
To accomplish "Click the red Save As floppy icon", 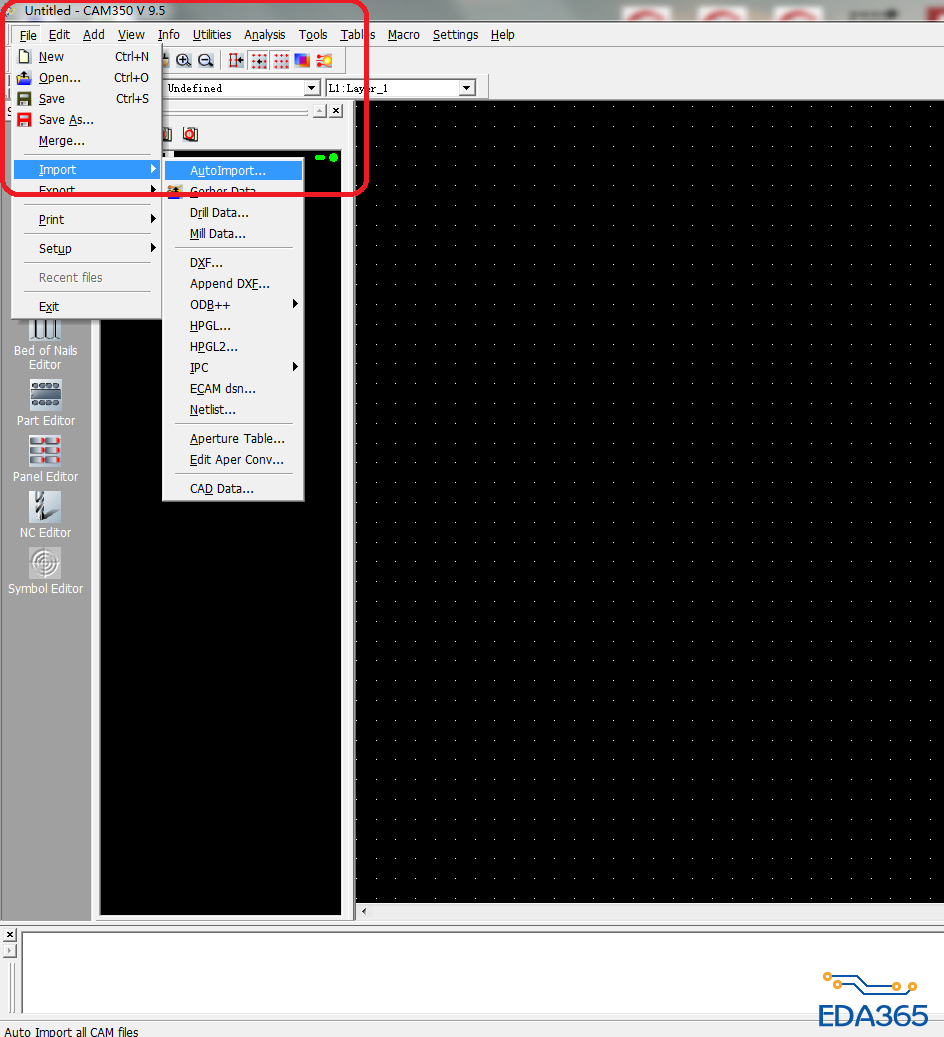I will coord(24,120).
